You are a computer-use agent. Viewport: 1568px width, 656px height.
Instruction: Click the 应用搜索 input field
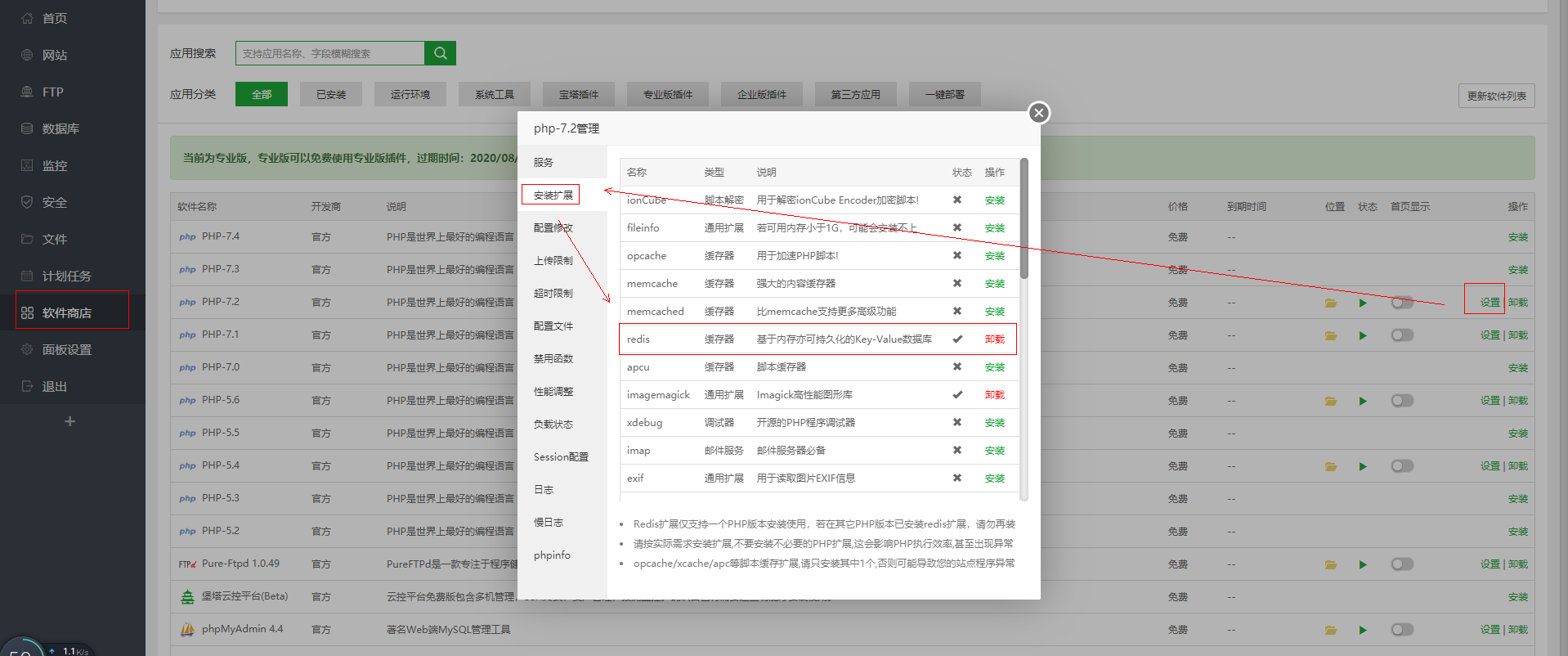[329, 53]
